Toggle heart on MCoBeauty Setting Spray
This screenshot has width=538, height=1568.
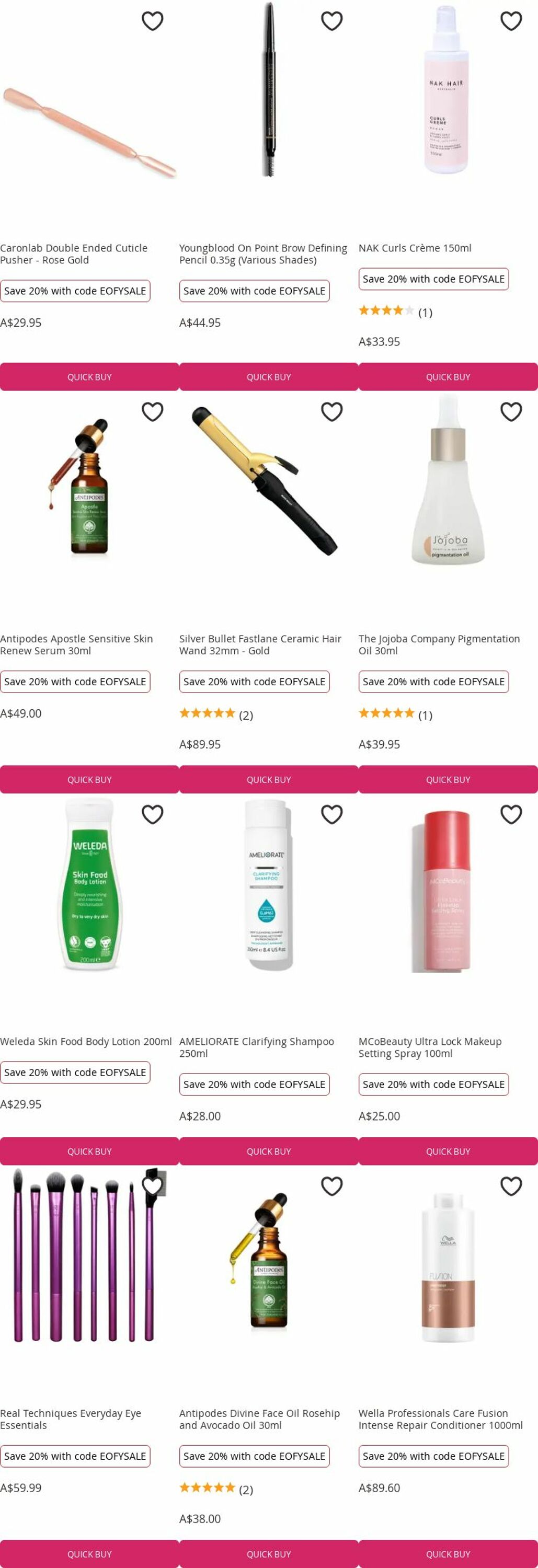[x=511, y=814]
